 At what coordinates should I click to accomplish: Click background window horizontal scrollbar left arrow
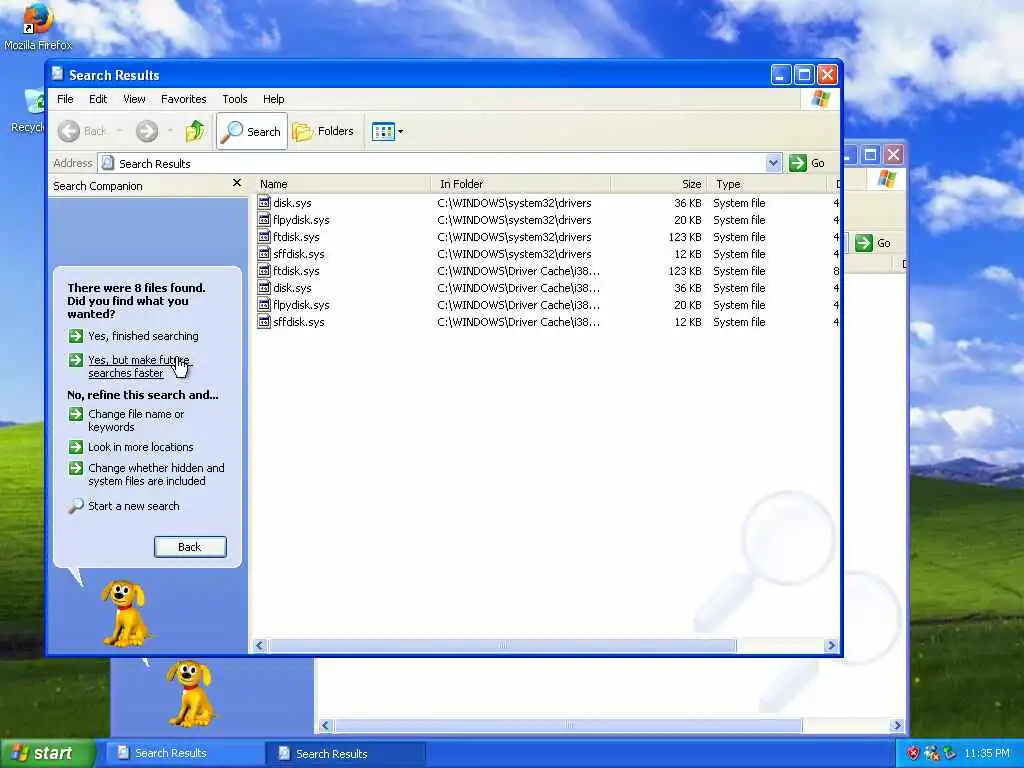pyautogui.click(x=325, y=726)
